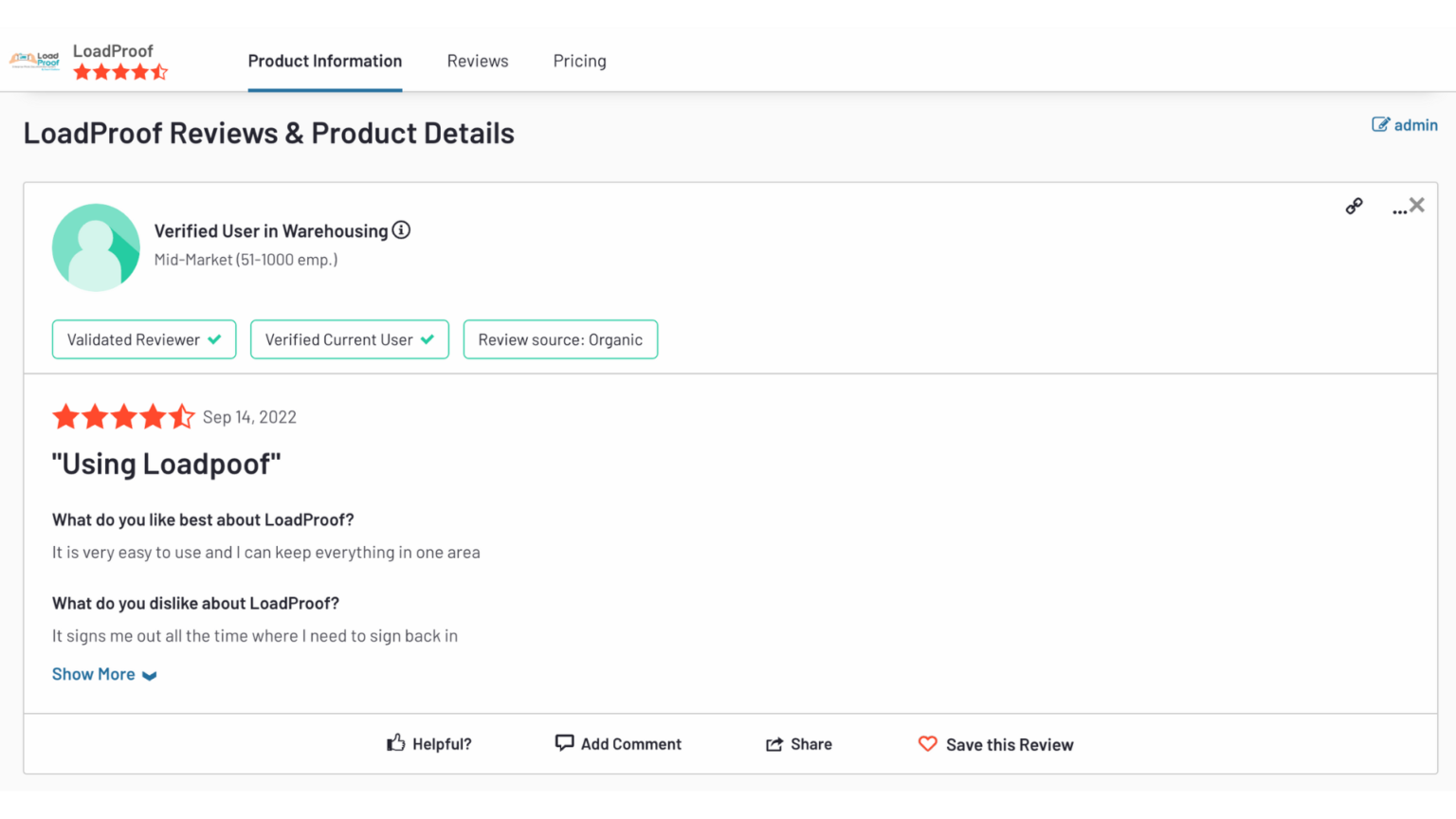This screenshot has height=819, width=1456.
Task: Click the LoadProof product name in header
Action: (x=113, y=51)
